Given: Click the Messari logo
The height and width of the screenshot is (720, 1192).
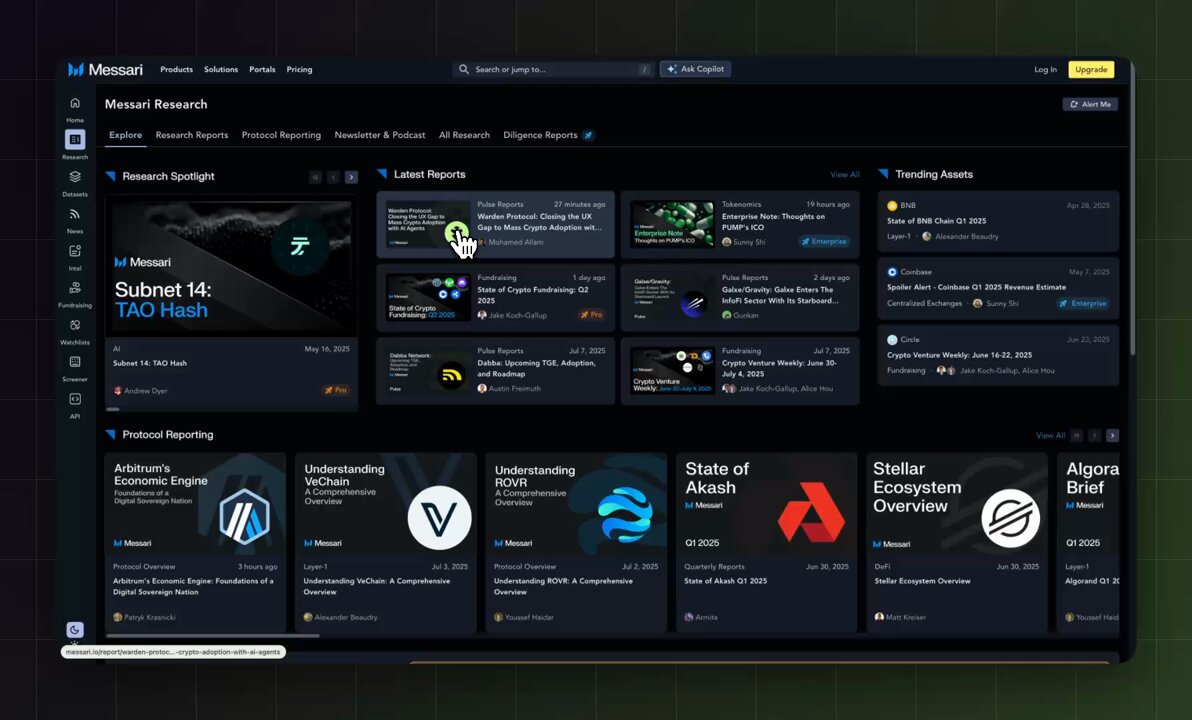Looking at the screenshot, I should 106,70.
